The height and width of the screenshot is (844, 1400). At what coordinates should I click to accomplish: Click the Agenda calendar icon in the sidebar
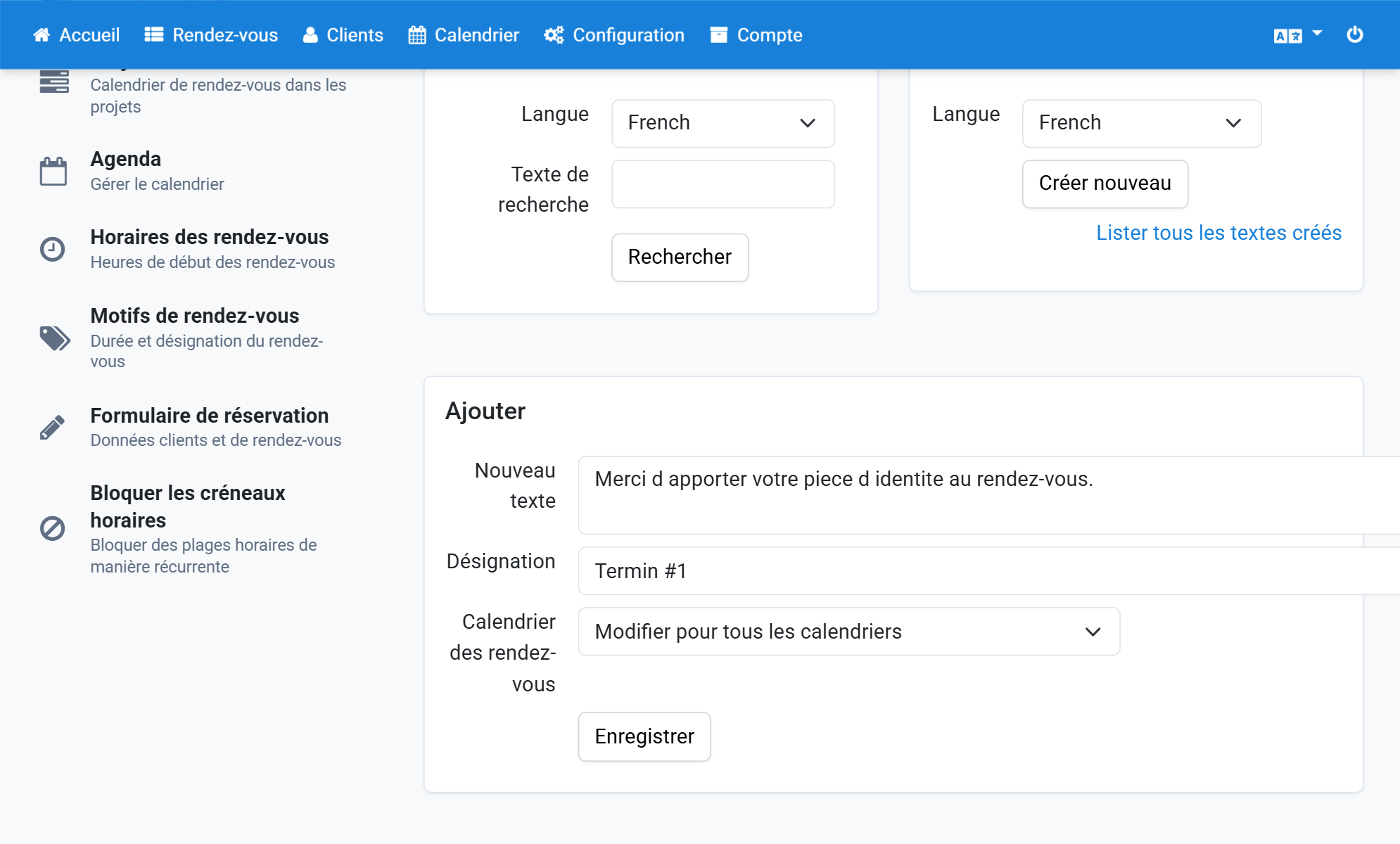click(x=53, y=171)
